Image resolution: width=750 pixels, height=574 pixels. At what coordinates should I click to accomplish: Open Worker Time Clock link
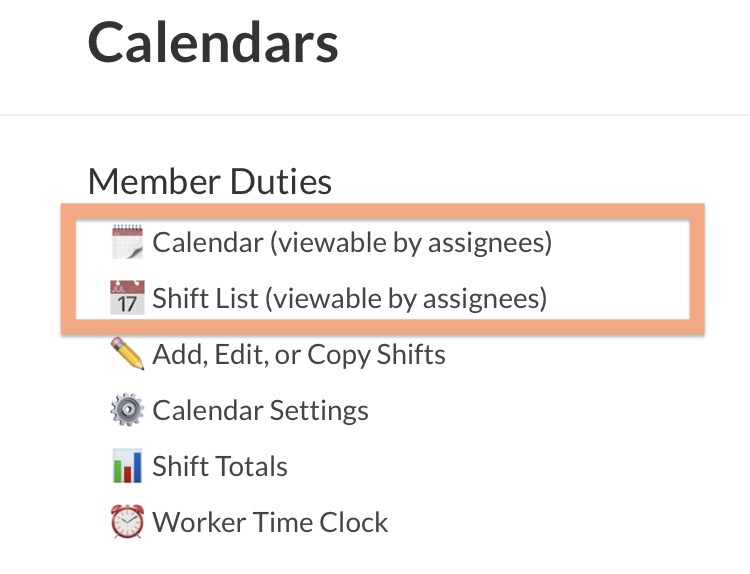click(x=270, y=522)
